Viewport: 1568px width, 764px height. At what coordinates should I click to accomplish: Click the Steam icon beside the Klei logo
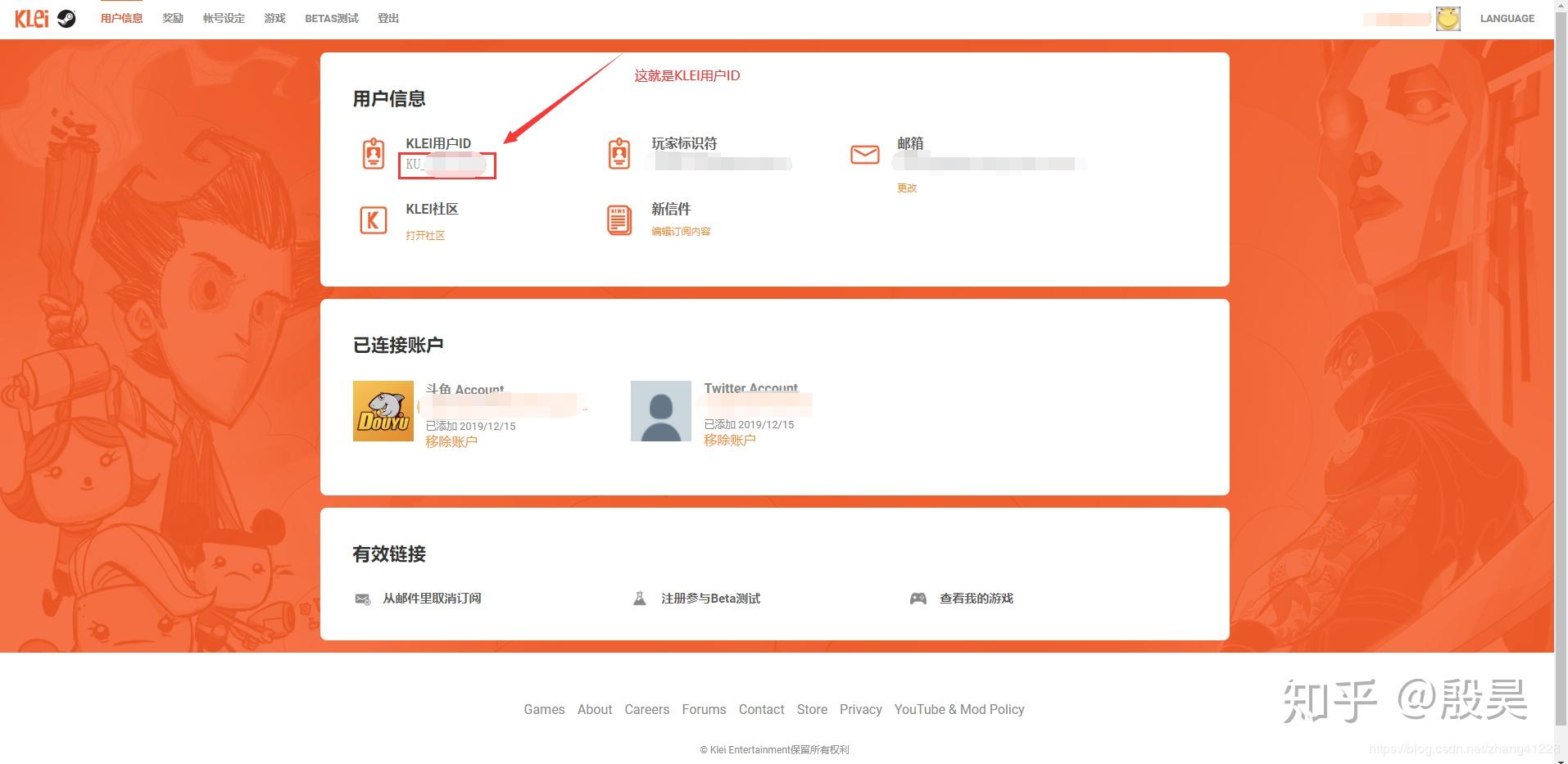[67, 19]
